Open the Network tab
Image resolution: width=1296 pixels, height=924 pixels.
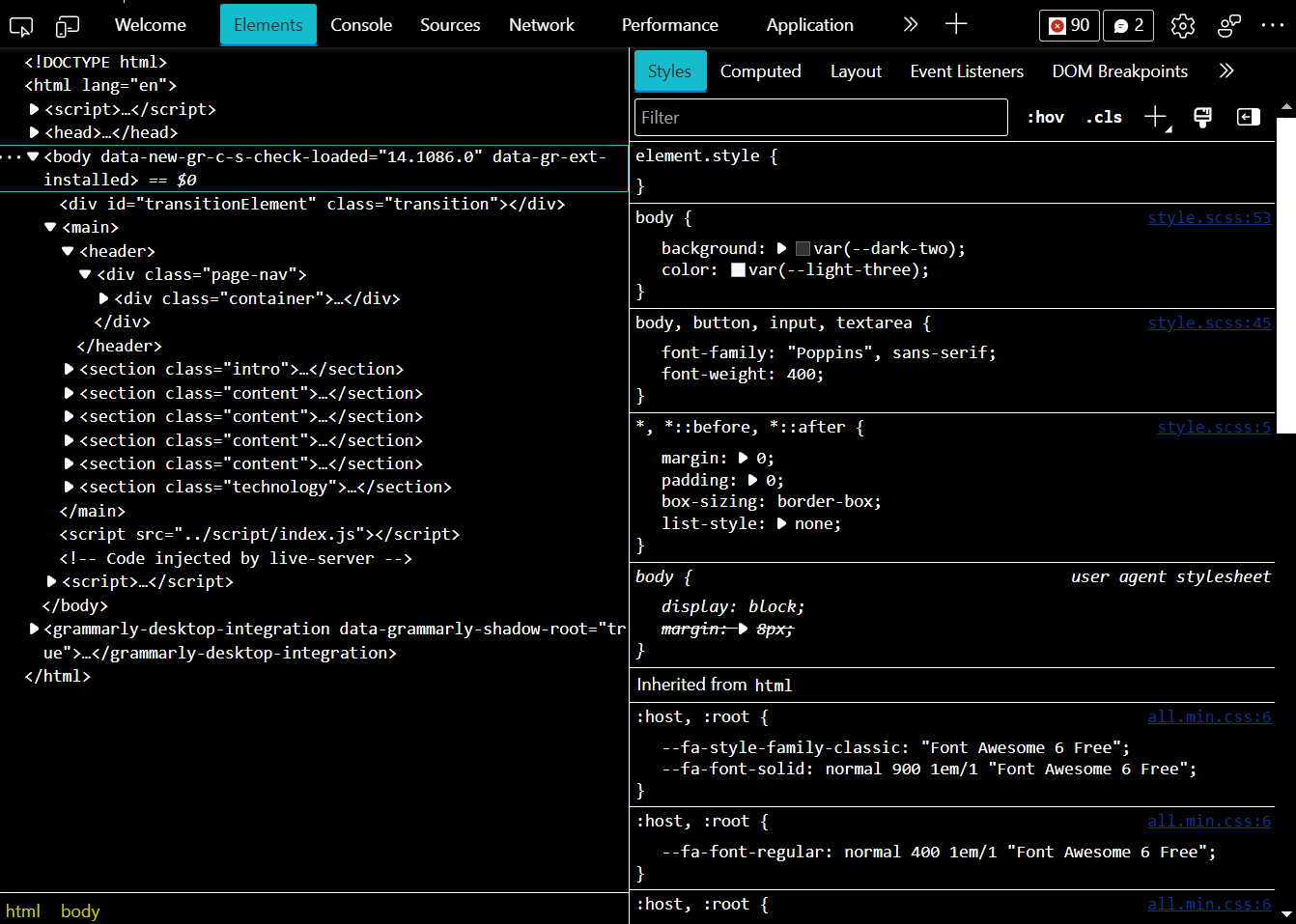[542, 25]
